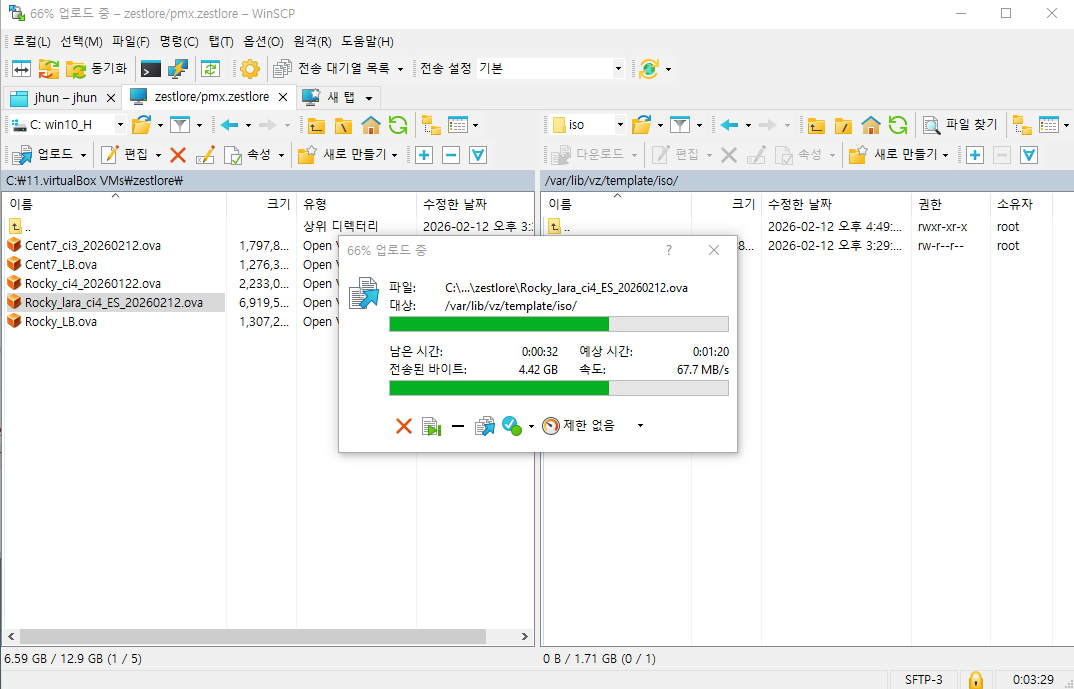Click the local rename icon
Screen dimensions: 1074x689
tap(205, 155)
